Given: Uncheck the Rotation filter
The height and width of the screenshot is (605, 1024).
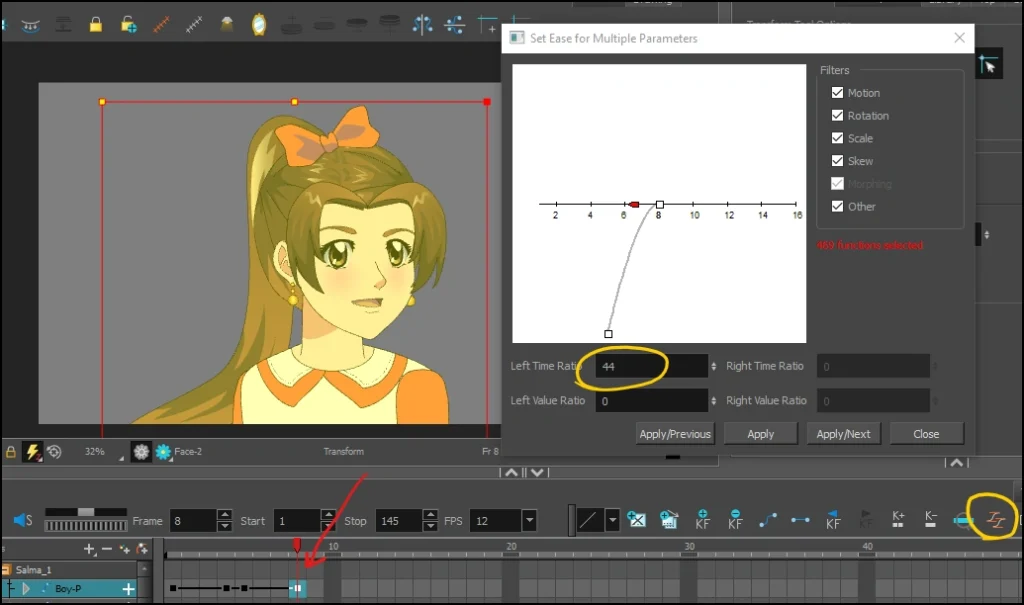Looking at the screenshot, I should coord(837,115).
